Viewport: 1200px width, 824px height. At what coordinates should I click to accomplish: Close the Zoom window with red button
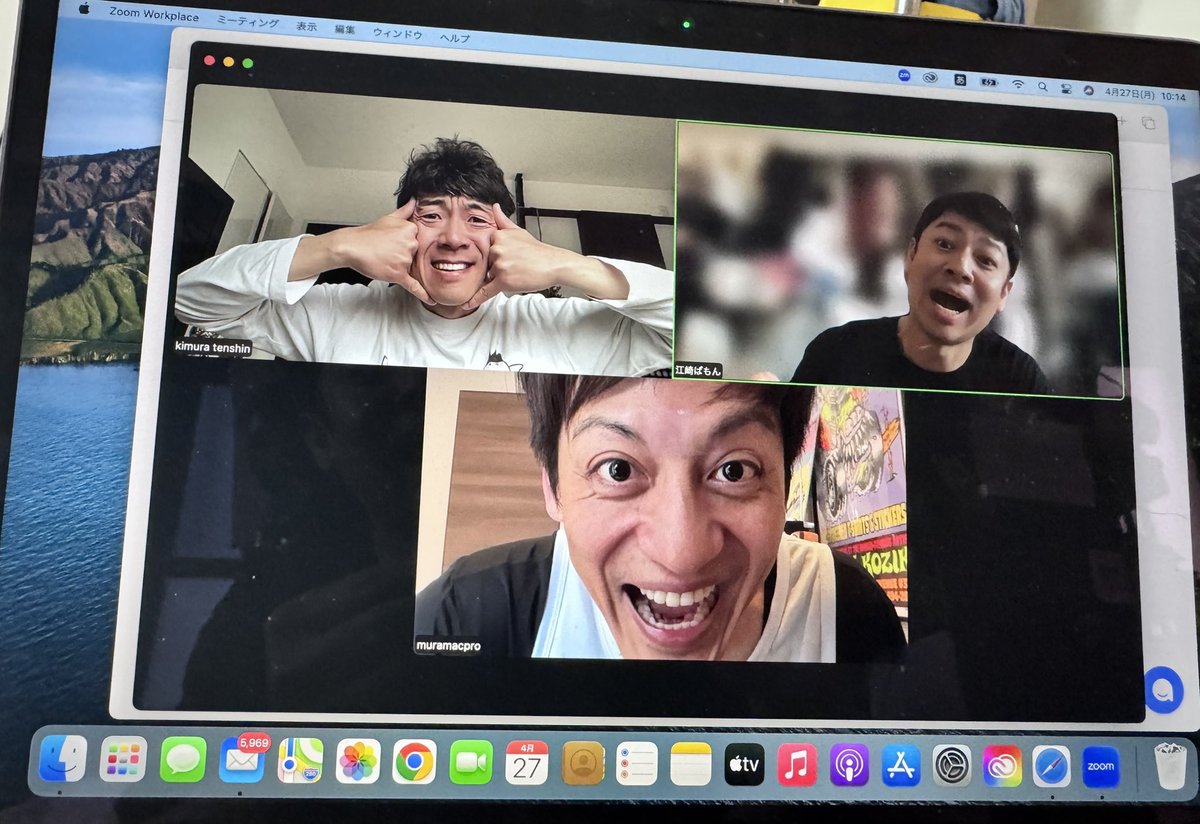(x=209, y=60)
